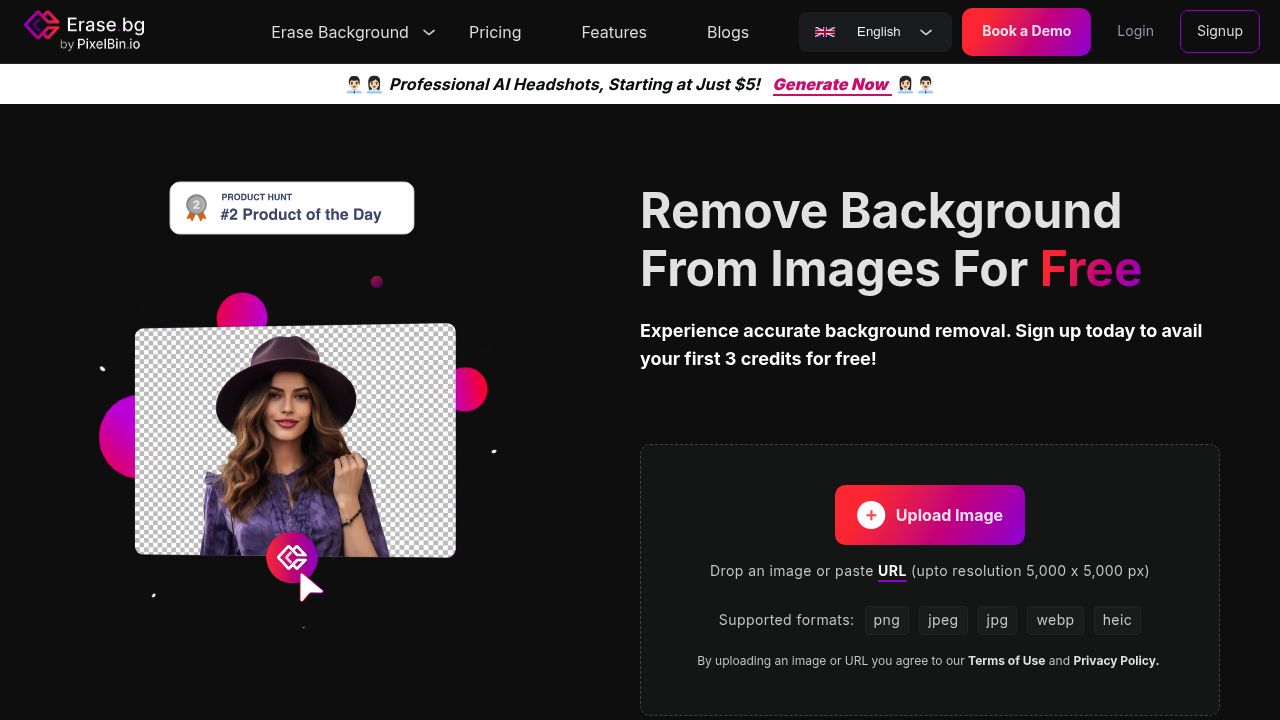Open the Privacy Policy link
Image resolution: width=1280 pixels, height=720 pixels.
(x=1116, y=661)
